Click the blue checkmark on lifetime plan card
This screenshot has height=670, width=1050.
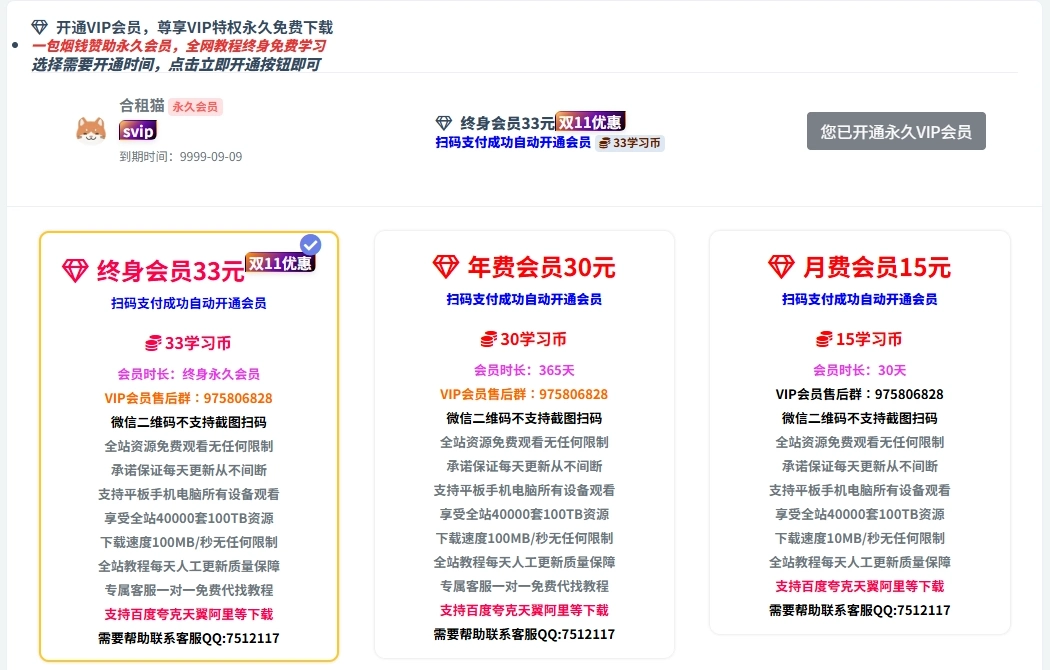coord(311,244)
